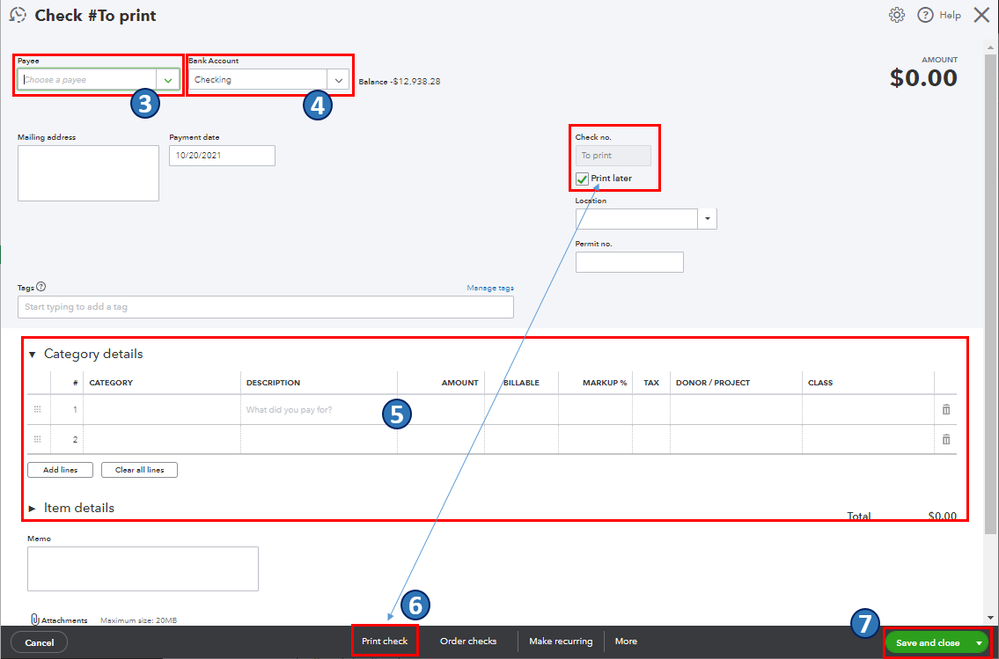
Task: Click the DONOR / PROJECT column header
Action: coord(713,383)
